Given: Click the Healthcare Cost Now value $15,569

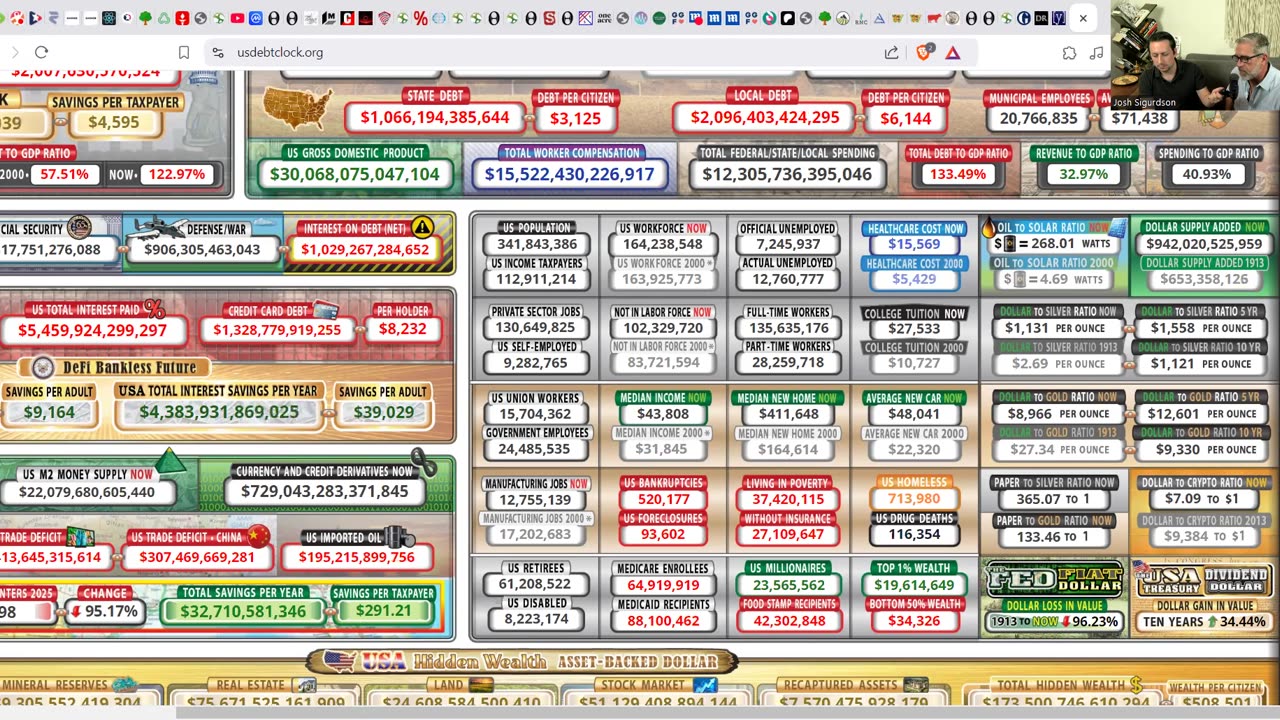Looking at the screenshot, I should [914, 245].
